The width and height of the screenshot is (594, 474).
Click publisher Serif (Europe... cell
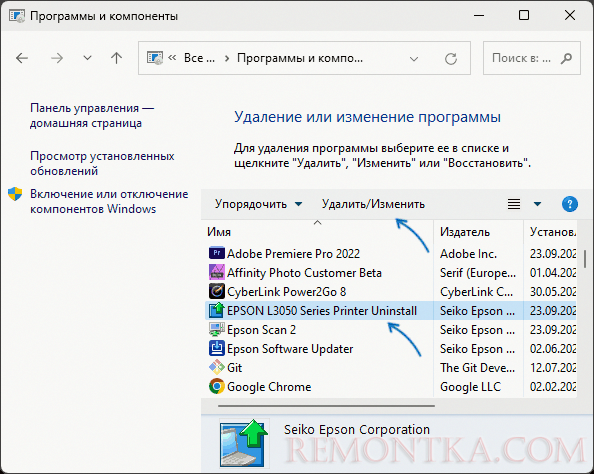coord(478,272)
